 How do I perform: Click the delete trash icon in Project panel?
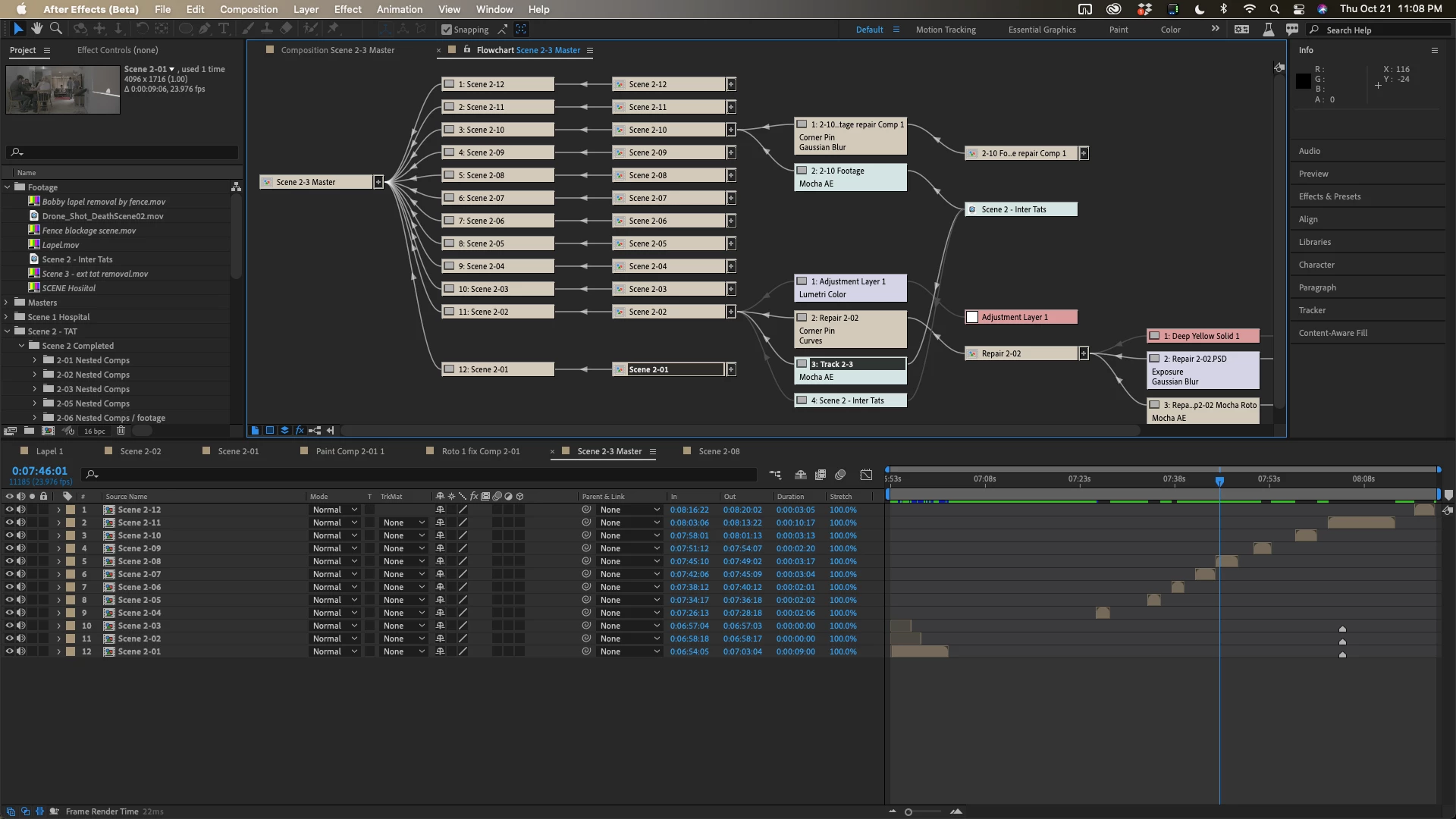pos(121,431)
